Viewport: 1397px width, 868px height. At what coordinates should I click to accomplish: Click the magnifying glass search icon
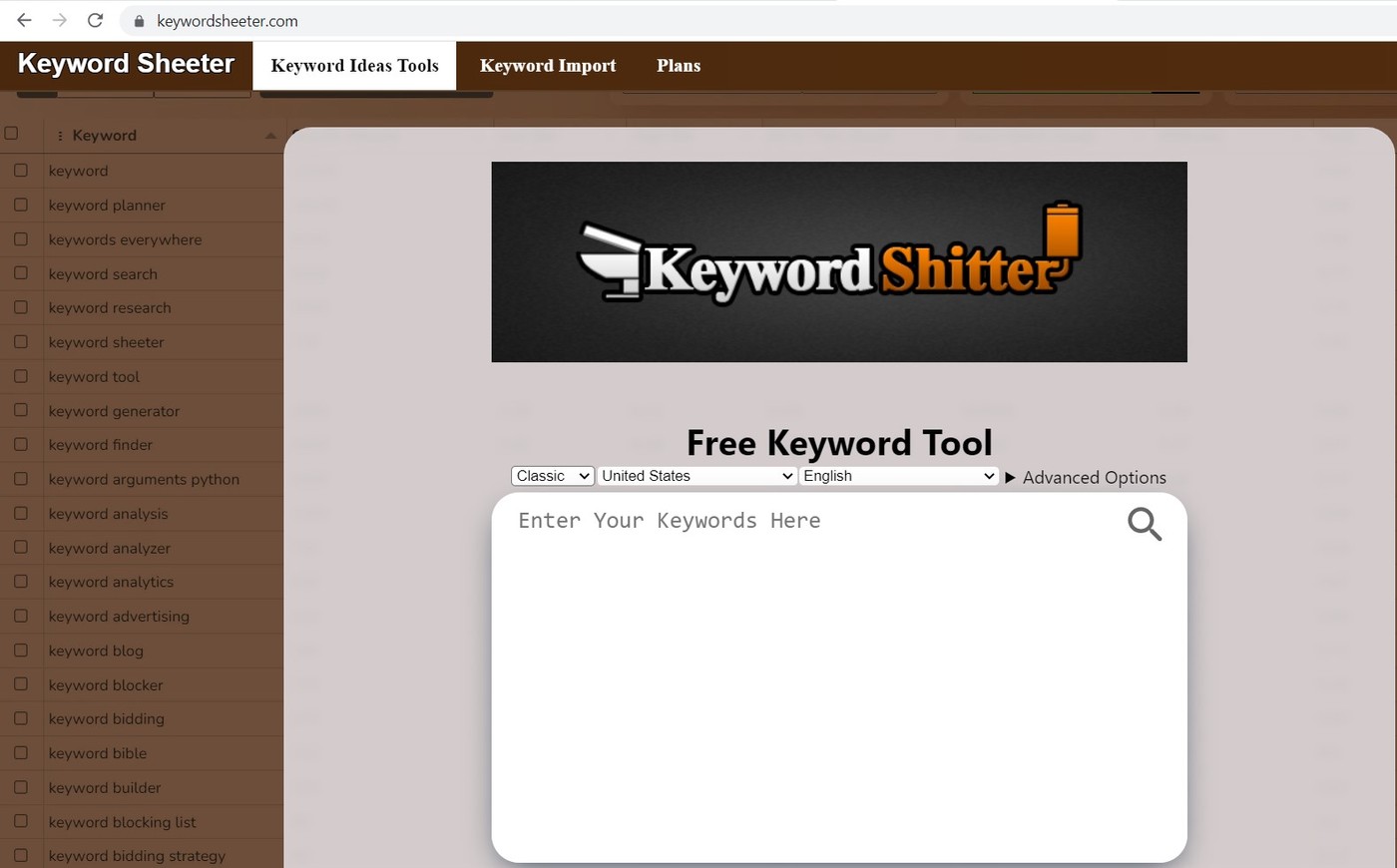(x=1145, y=524)
